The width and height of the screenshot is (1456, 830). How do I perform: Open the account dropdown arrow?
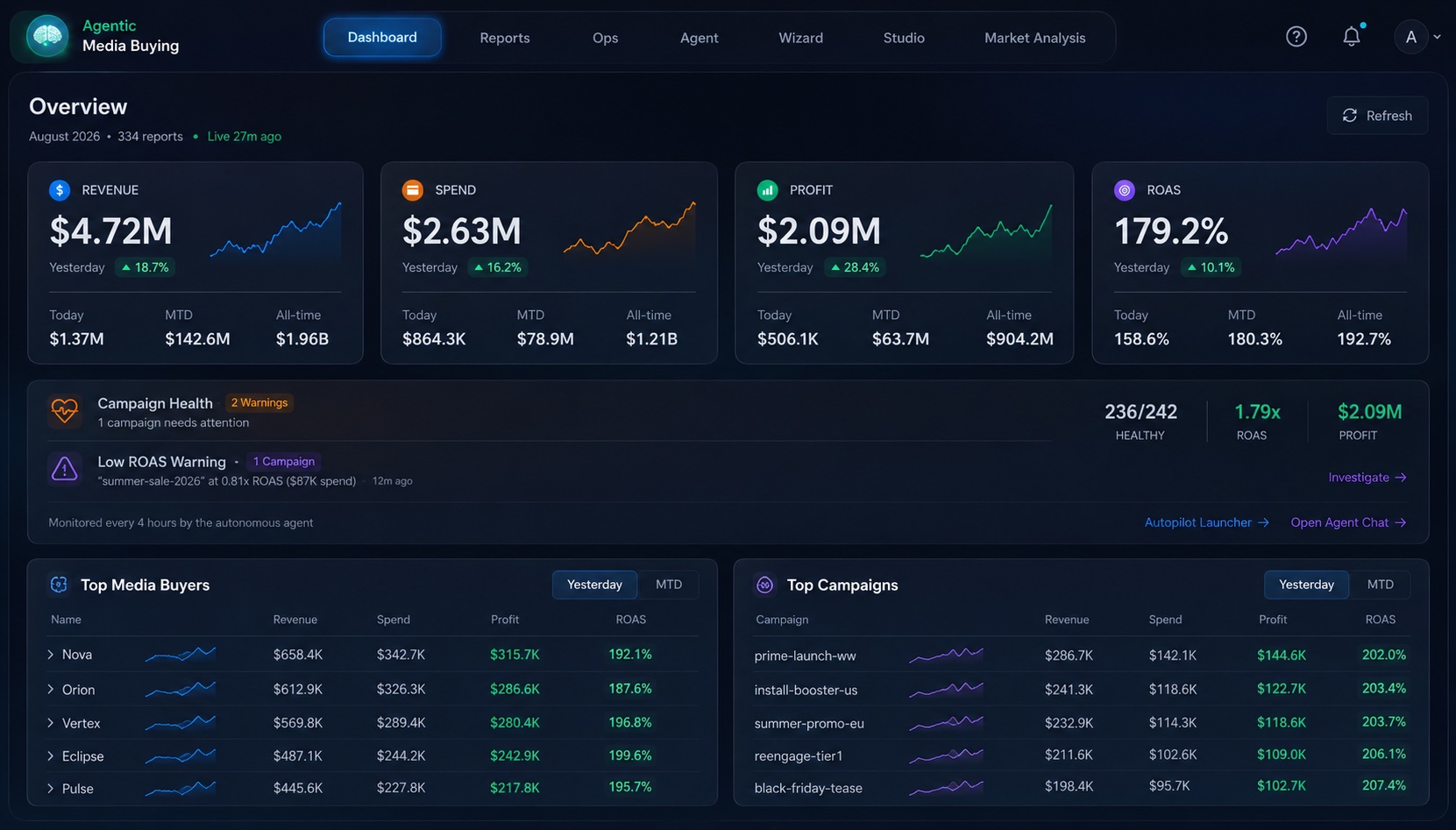point(1437,38)
